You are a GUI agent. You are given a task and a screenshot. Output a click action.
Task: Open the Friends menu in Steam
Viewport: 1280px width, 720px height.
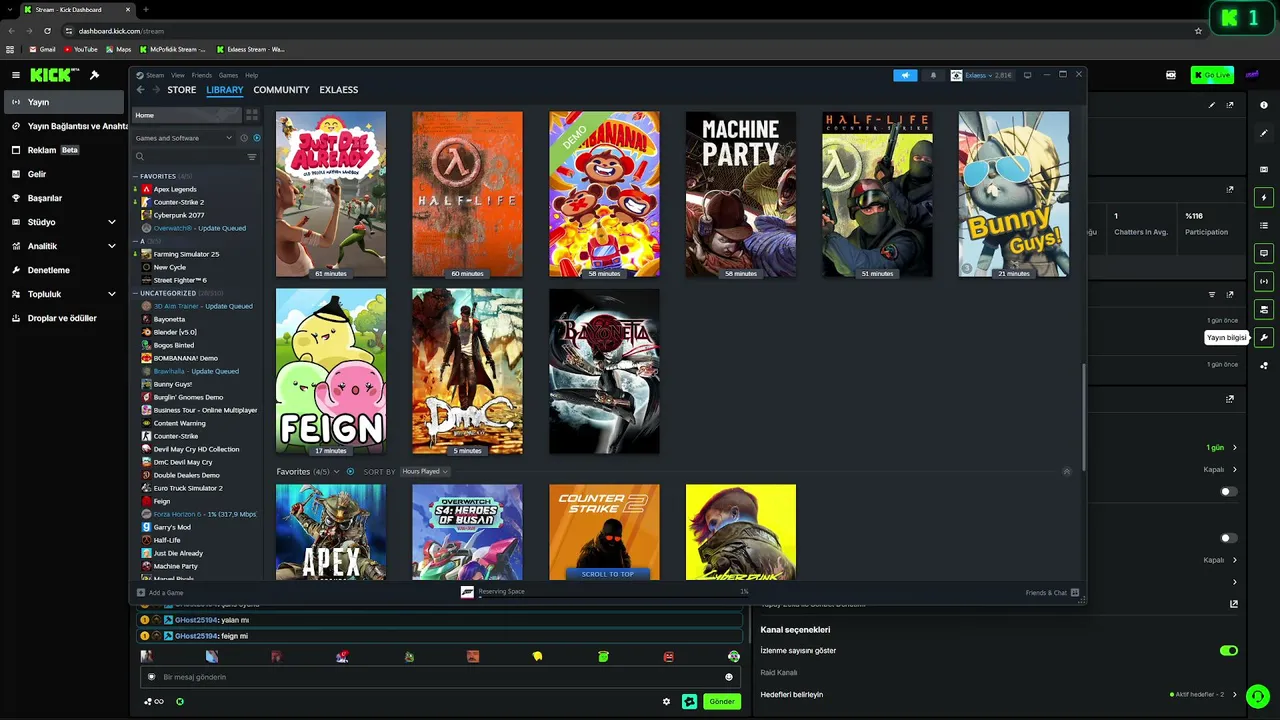pos(202,75)
